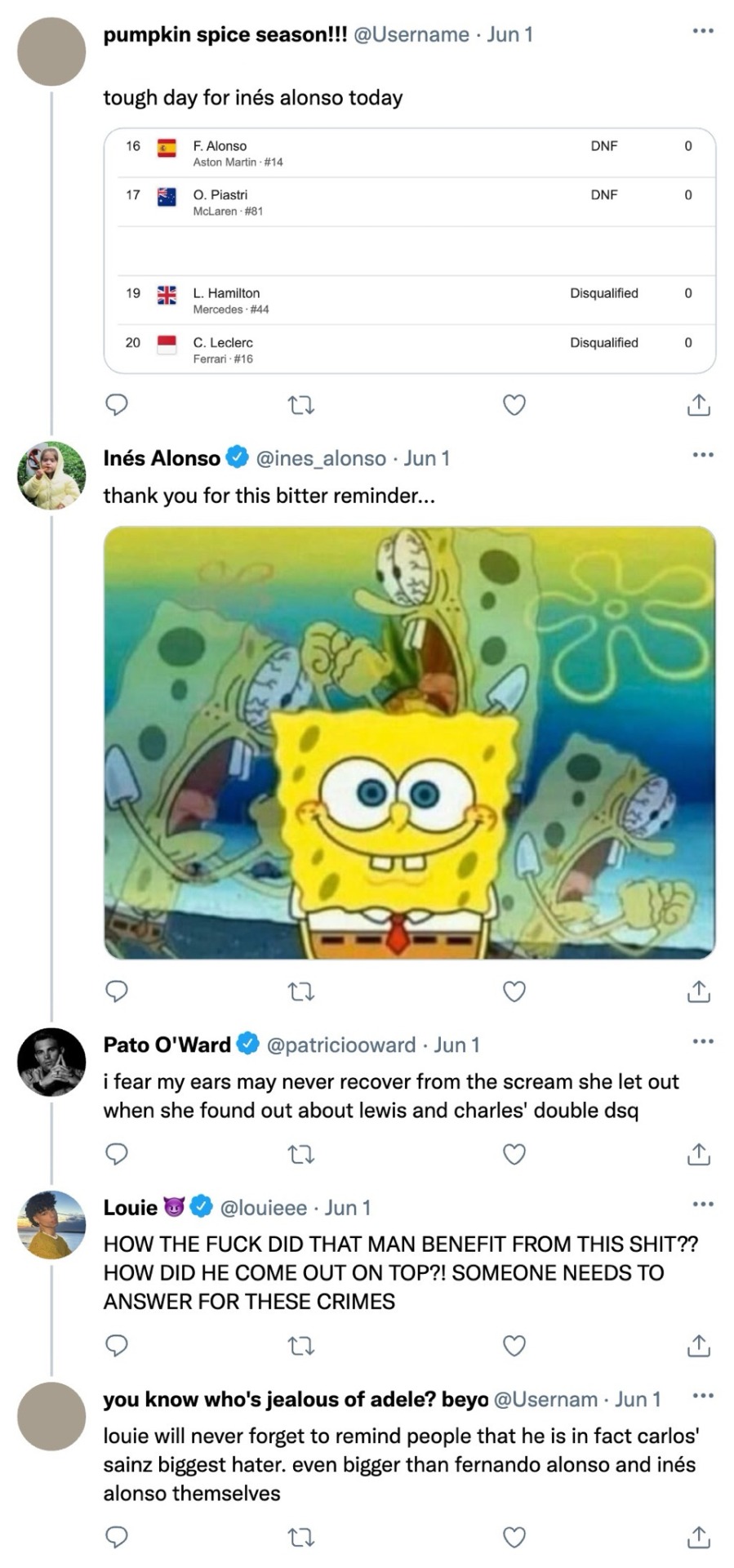Open the @patriciooward profile handle
Viewport: 734px width, 1568px height.
coord(341,1045)
